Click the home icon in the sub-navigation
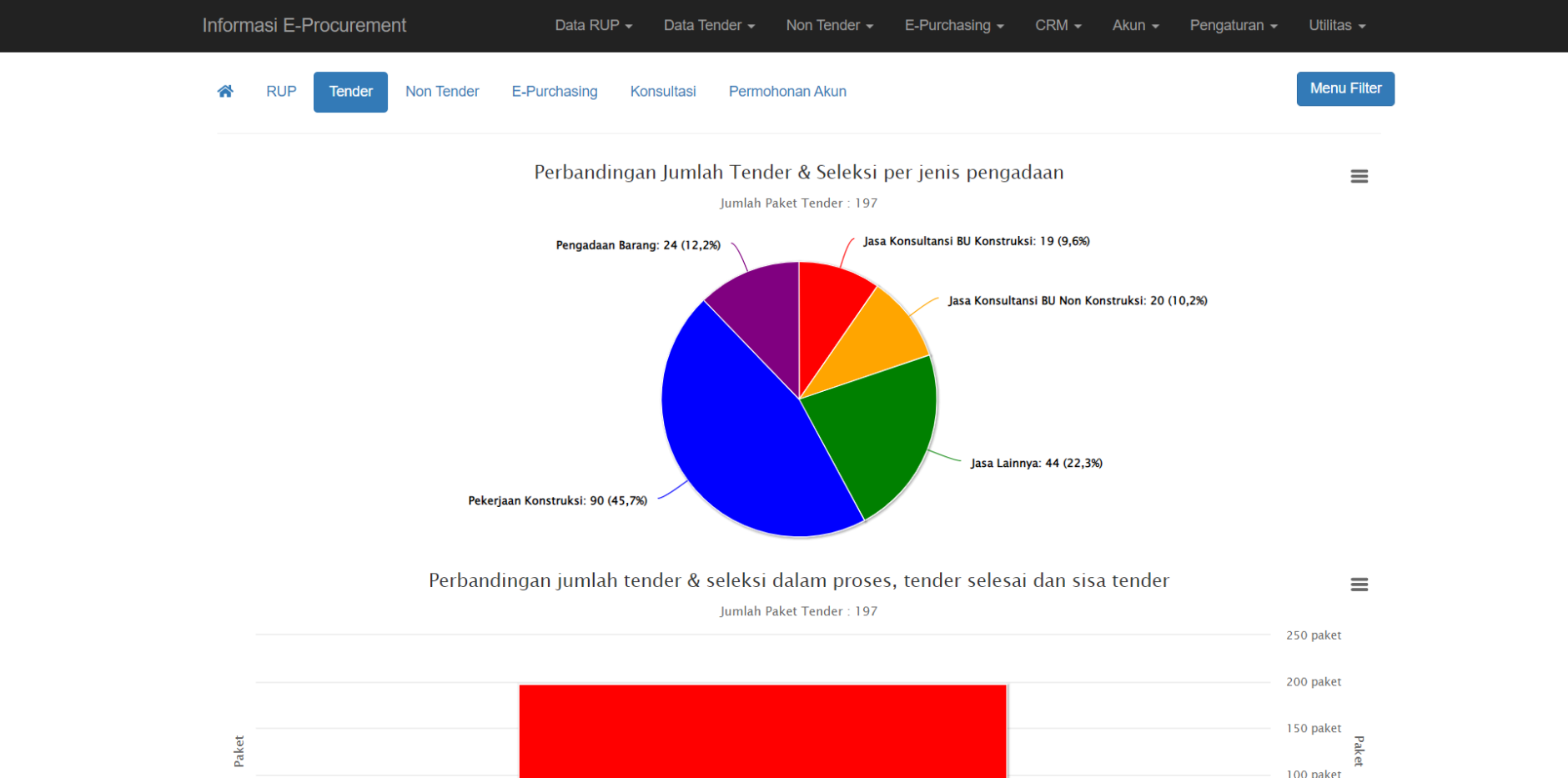The height and width of the screenshot is (778, 1568). point(224,91)
